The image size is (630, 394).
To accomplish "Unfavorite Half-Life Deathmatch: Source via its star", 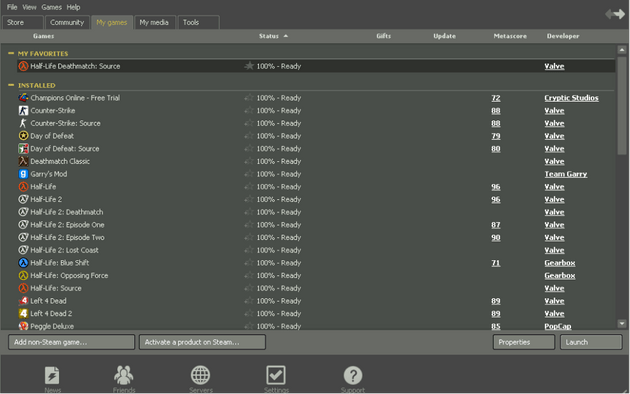I will pos(249,65).
